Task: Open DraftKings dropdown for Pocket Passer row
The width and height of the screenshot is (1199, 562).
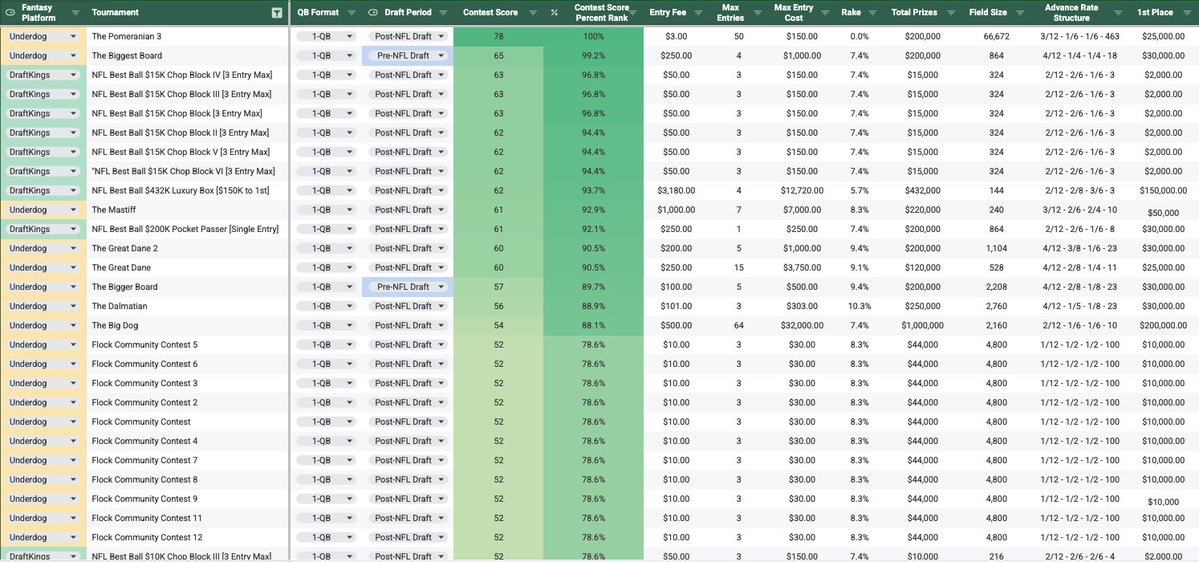Action: tap(43, 229)
